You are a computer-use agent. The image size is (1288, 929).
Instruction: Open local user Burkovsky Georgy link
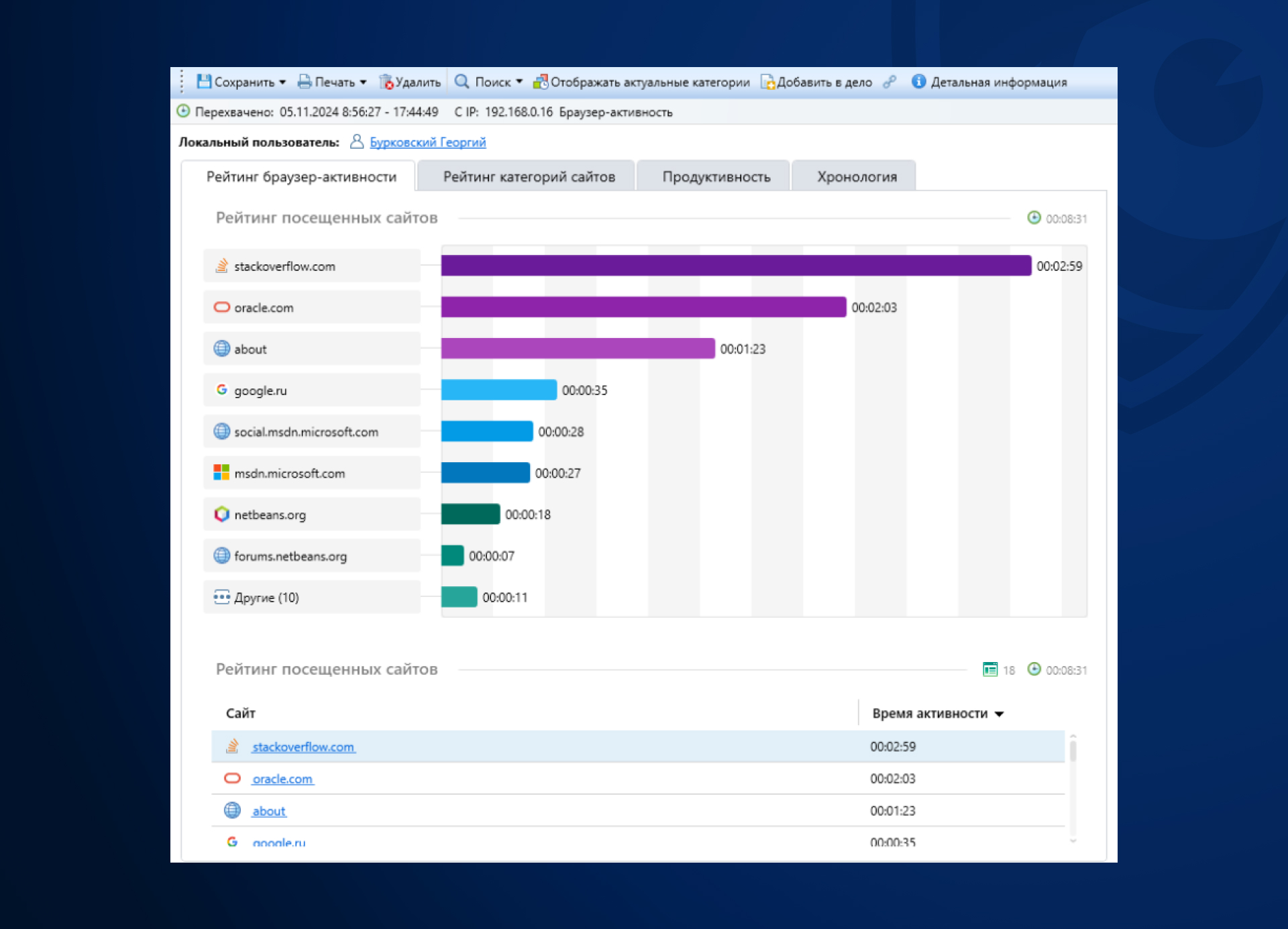[x=427, y=142]
